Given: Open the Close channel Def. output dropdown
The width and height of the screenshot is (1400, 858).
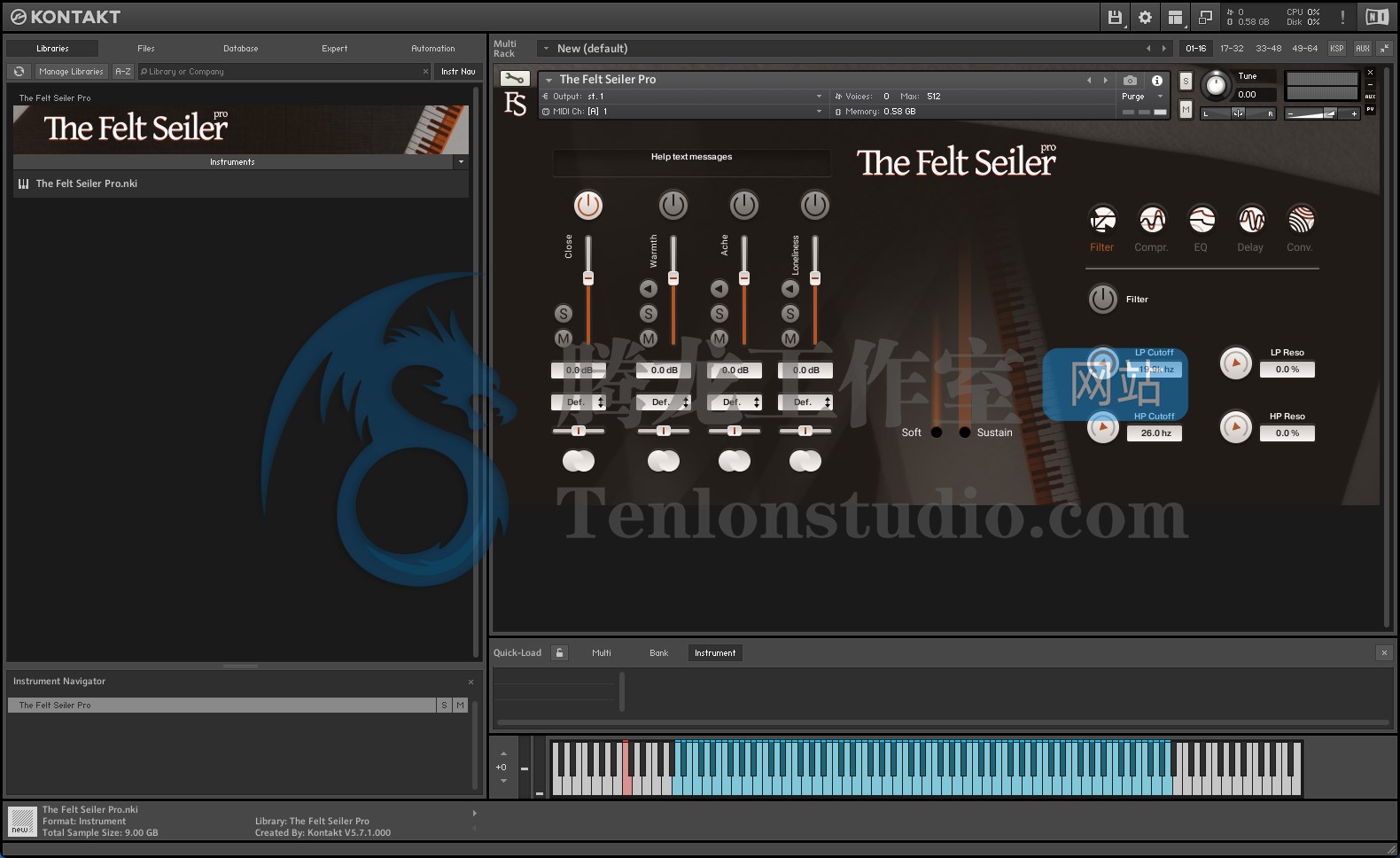Looking at the screenshot, I should [x=579, y=402].
